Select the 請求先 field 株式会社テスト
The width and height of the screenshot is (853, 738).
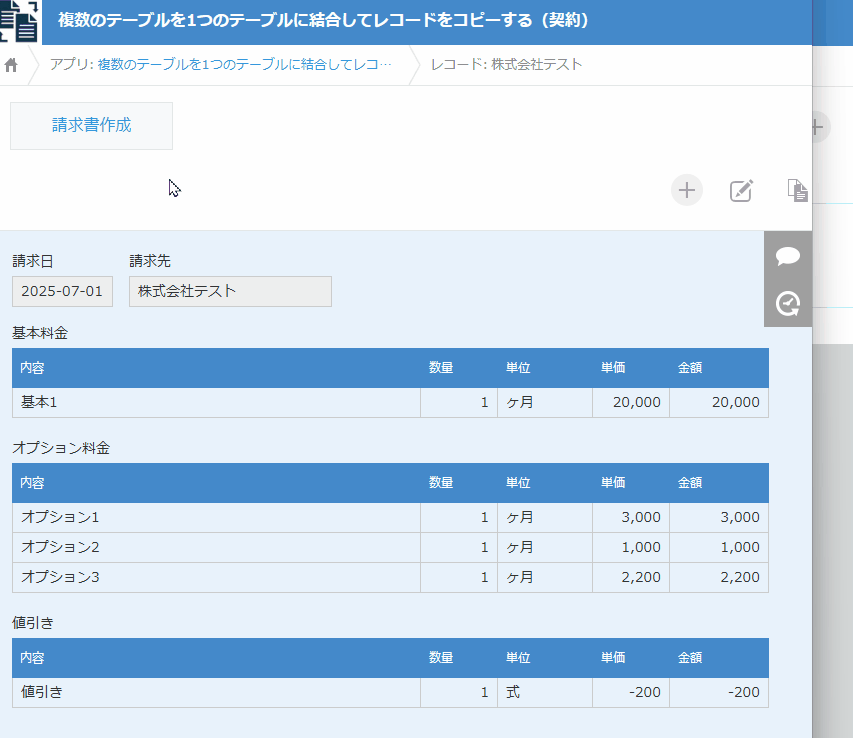point(230,292)
